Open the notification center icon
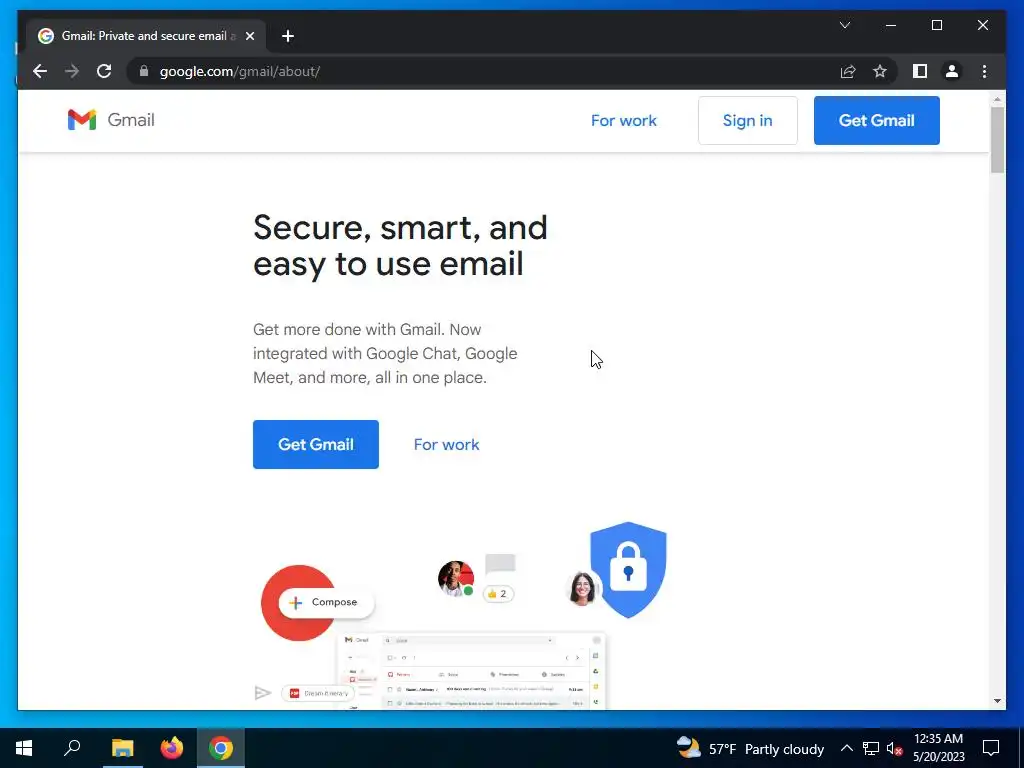The width and height of the screenshot is (1024, 768). (991, 748)
